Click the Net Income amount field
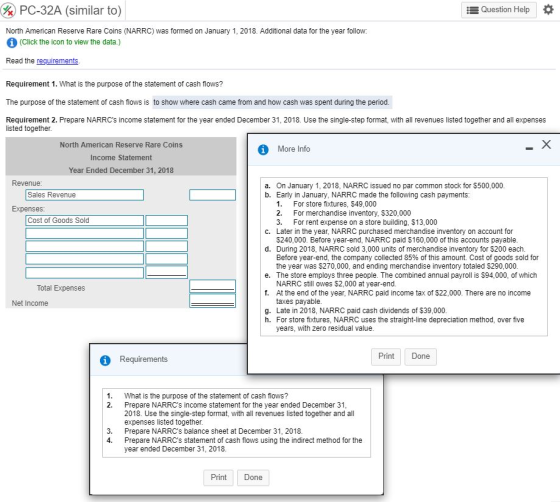Screen dimensions: 560x502 pos(212,301)
